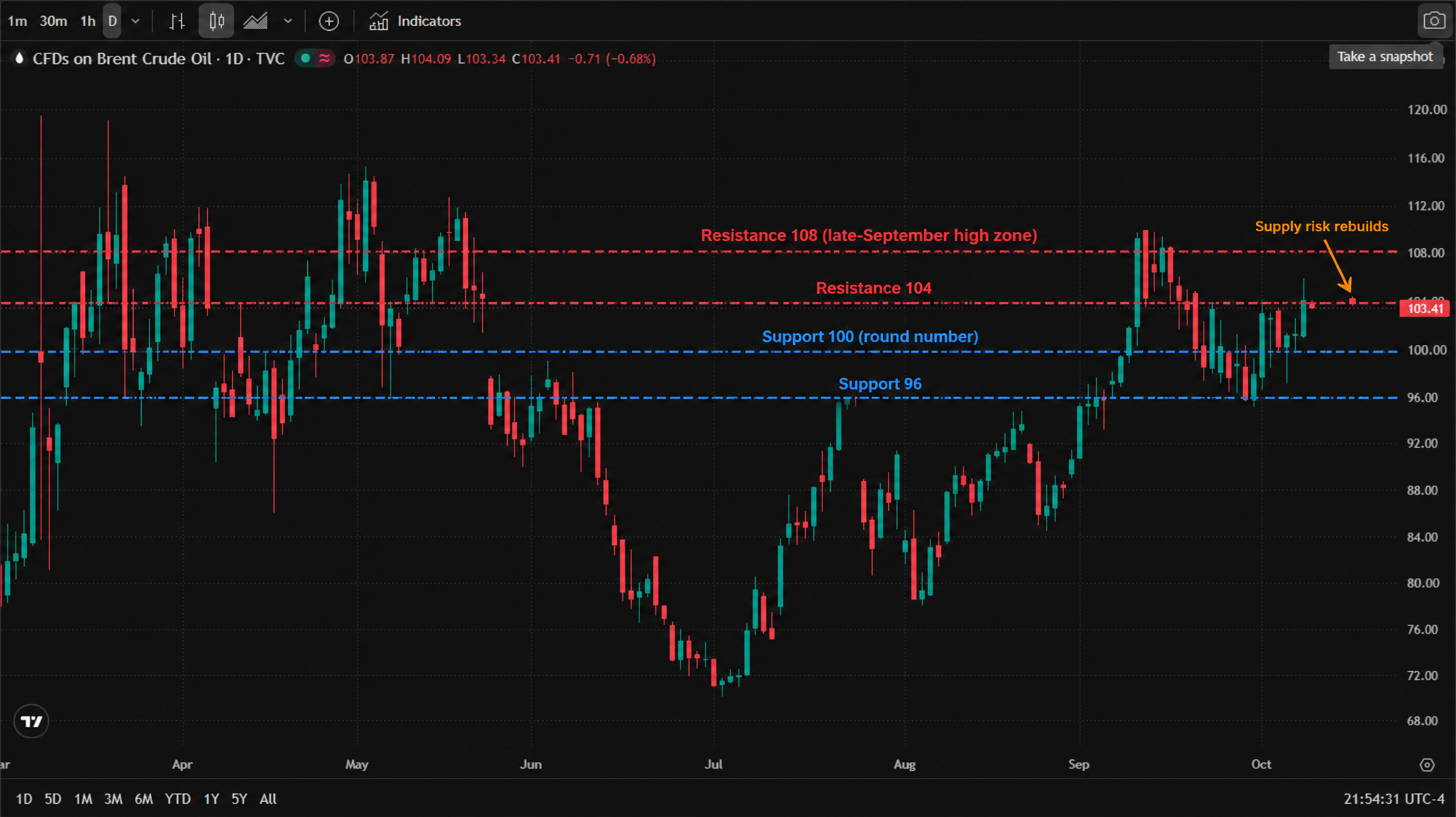
Task: Click the compare or add symbol icon
Action: (x=329, y=21)
